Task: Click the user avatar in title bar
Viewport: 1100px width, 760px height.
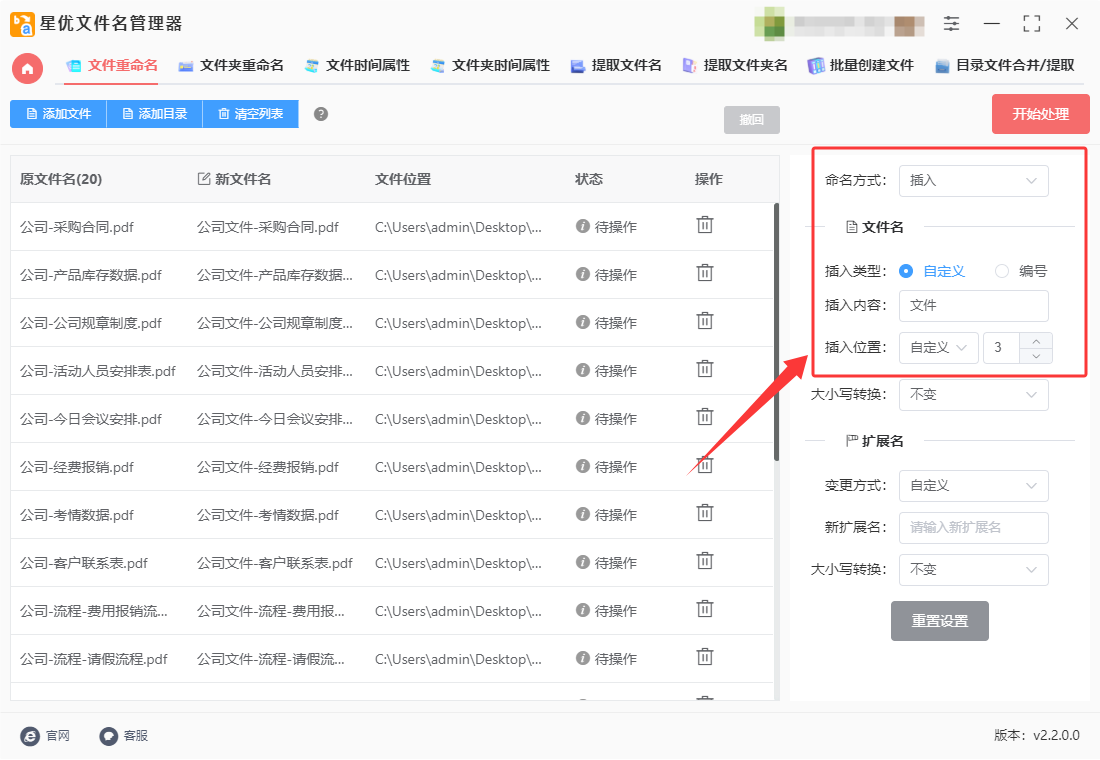Action: tap(769, 24)
